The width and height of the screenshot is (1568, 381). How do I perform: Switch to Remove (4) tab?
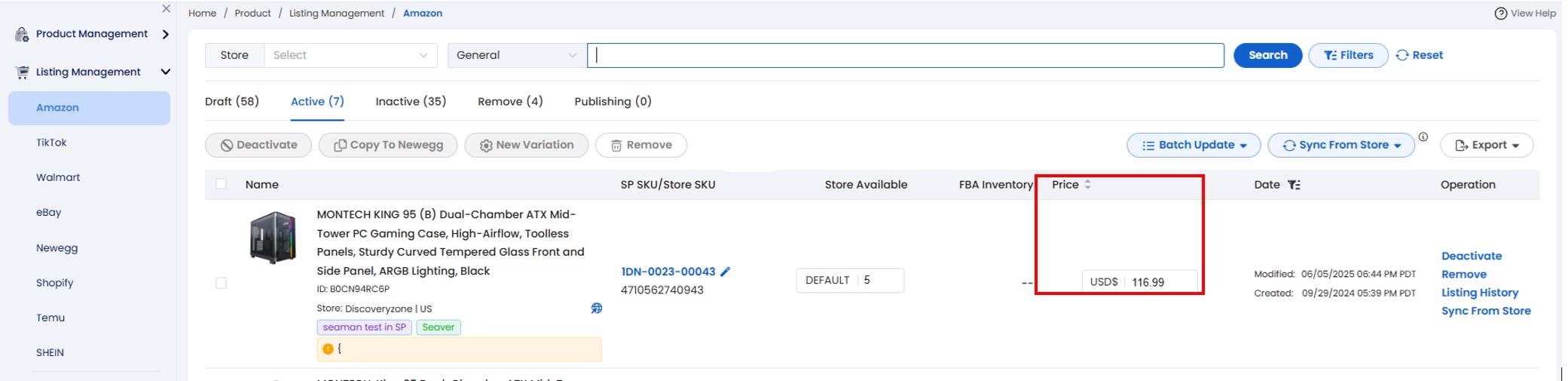(510, 101)
